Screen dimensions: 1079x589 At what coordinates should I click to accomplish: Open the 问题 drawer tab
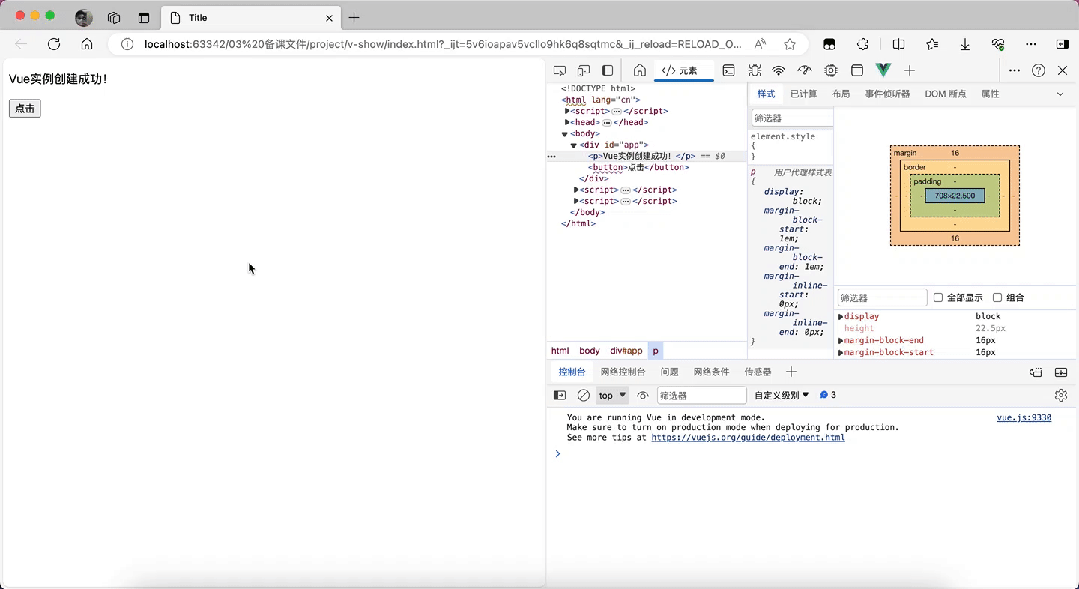click(670, 372)
